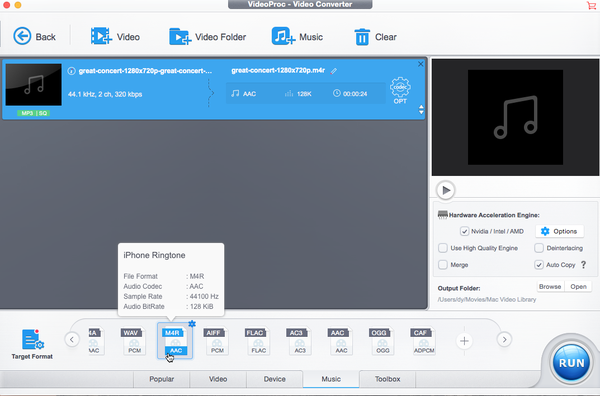Open the Auto Copy help question mark
This screenshot has height=396, width=600.
point(584,265)
